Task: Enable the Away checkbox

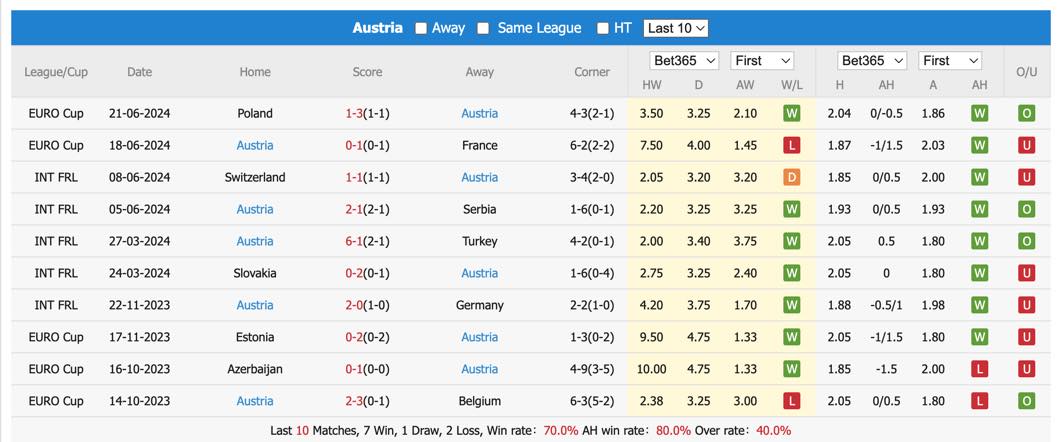Action: point(421,28)
